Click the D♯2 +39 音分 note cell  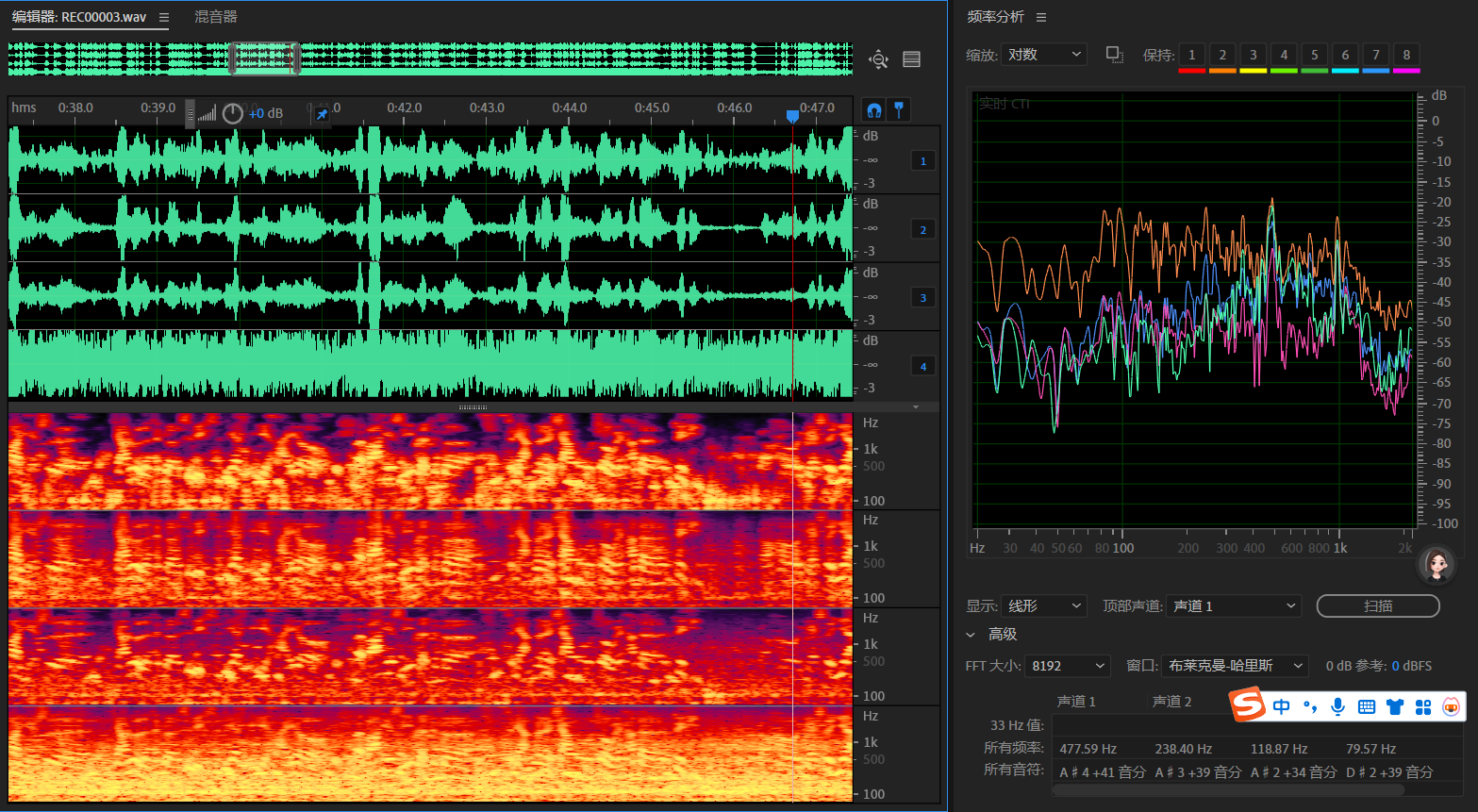1389,771
